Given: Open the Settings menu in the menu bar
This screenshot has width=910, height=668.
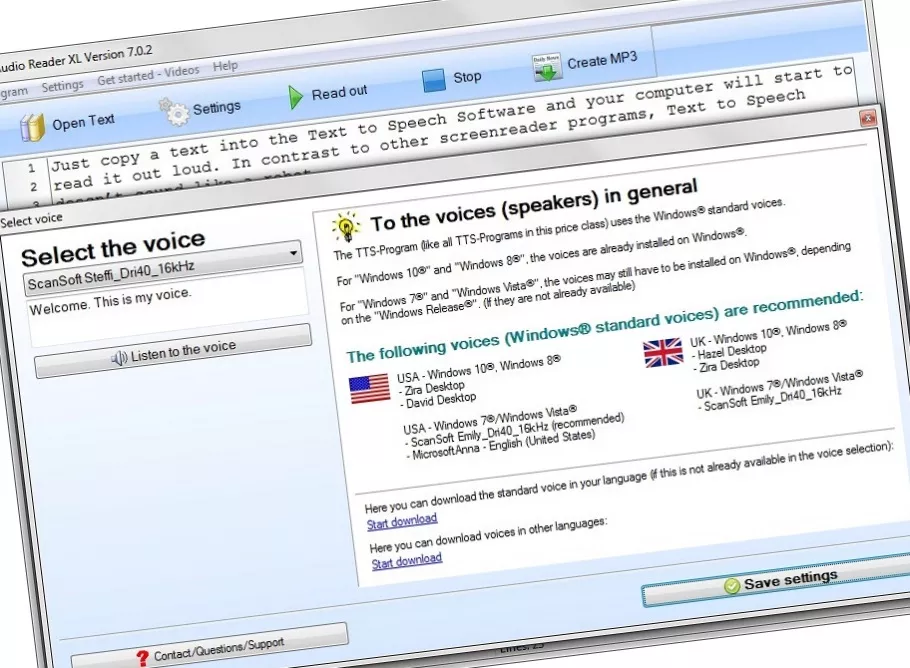Looking at the screenshot, I should 62,86.
